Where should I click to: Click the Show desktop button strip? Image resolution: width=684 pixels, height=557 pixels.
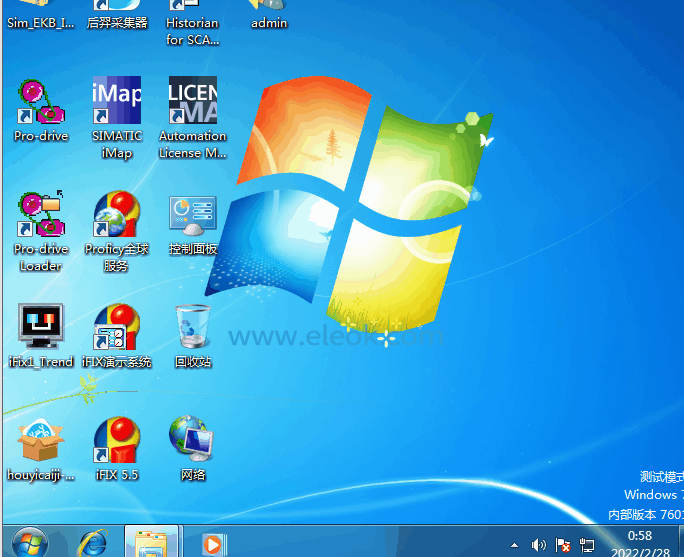681,541
